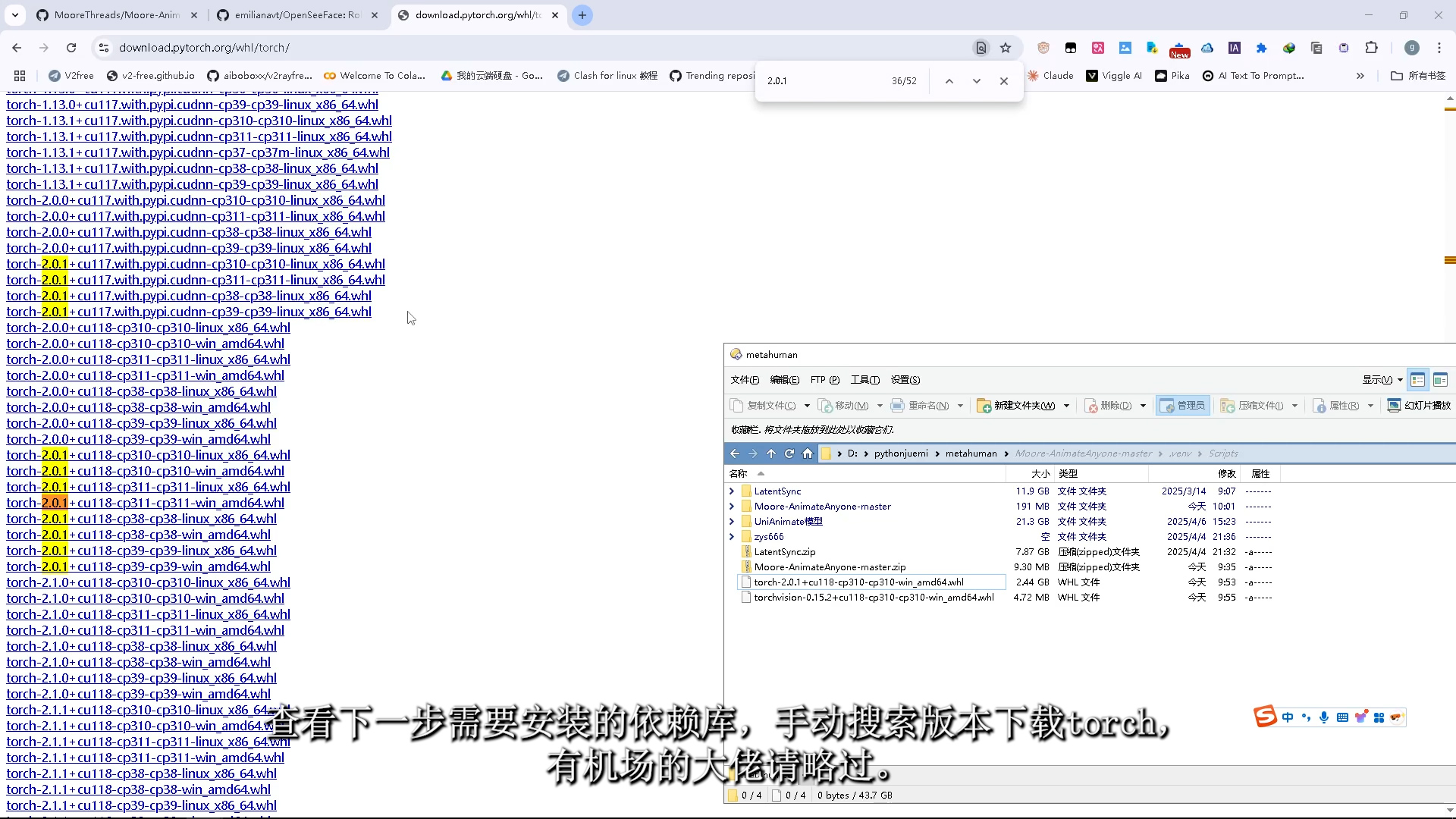Toggle the preview pane layout button
Screen dimensions: 1456x819
tap(1440, 380)
